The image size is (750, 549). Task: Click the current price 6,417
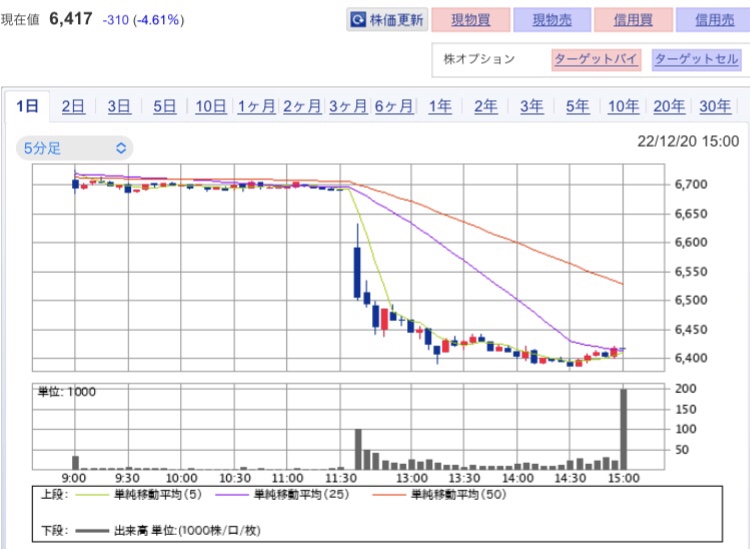pos(71,19)
